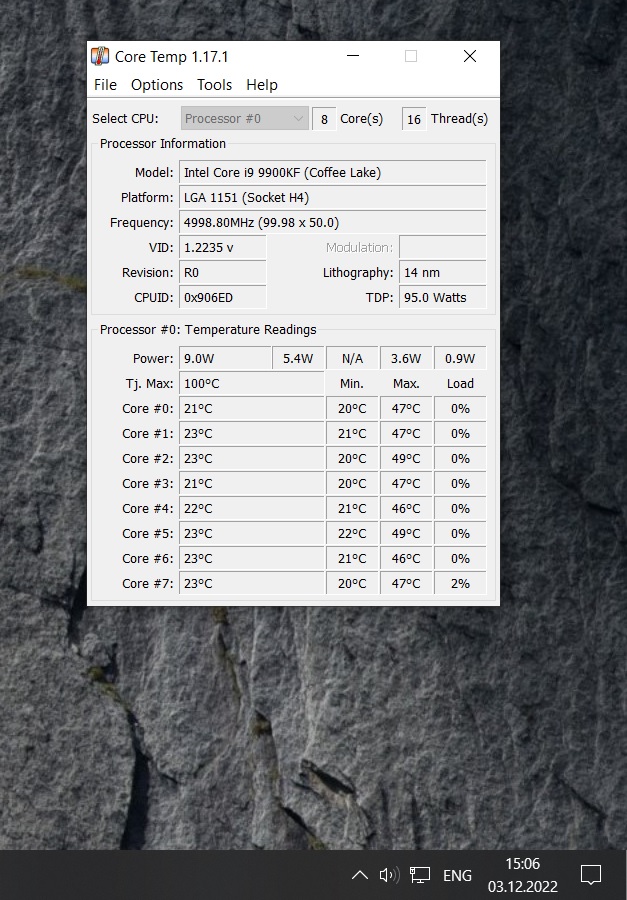Click the VID value 1.2235 v
Screen dimensions: 627x900
click(223, 247)
